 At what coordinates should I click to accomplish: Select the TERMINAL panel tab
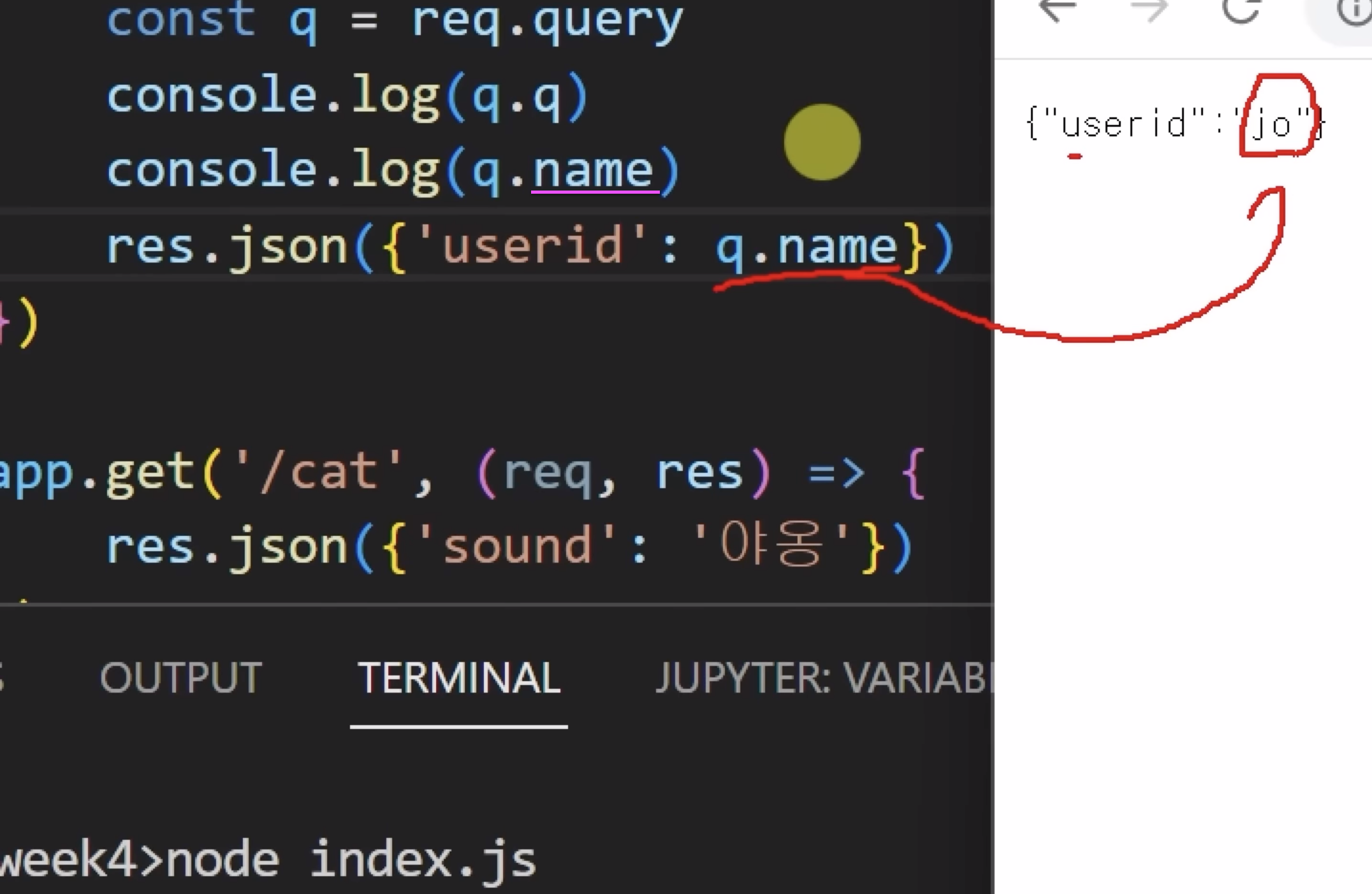point(458,677)
